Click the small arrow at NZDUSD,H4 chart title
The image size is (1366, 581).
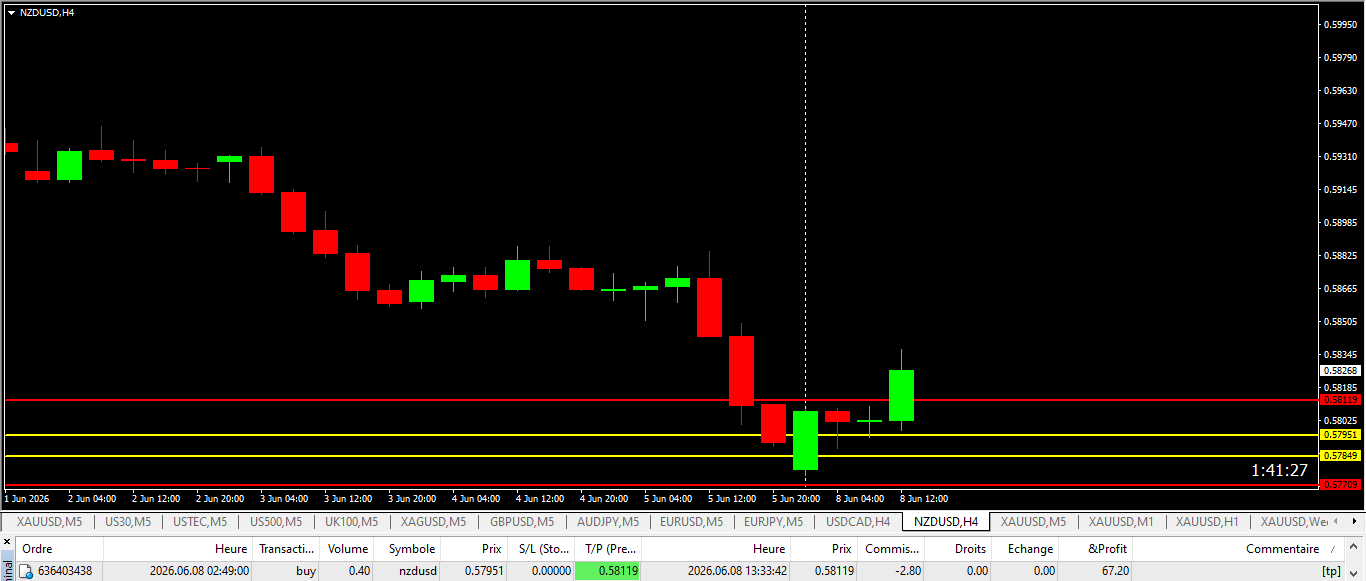[x=11, y=12]
